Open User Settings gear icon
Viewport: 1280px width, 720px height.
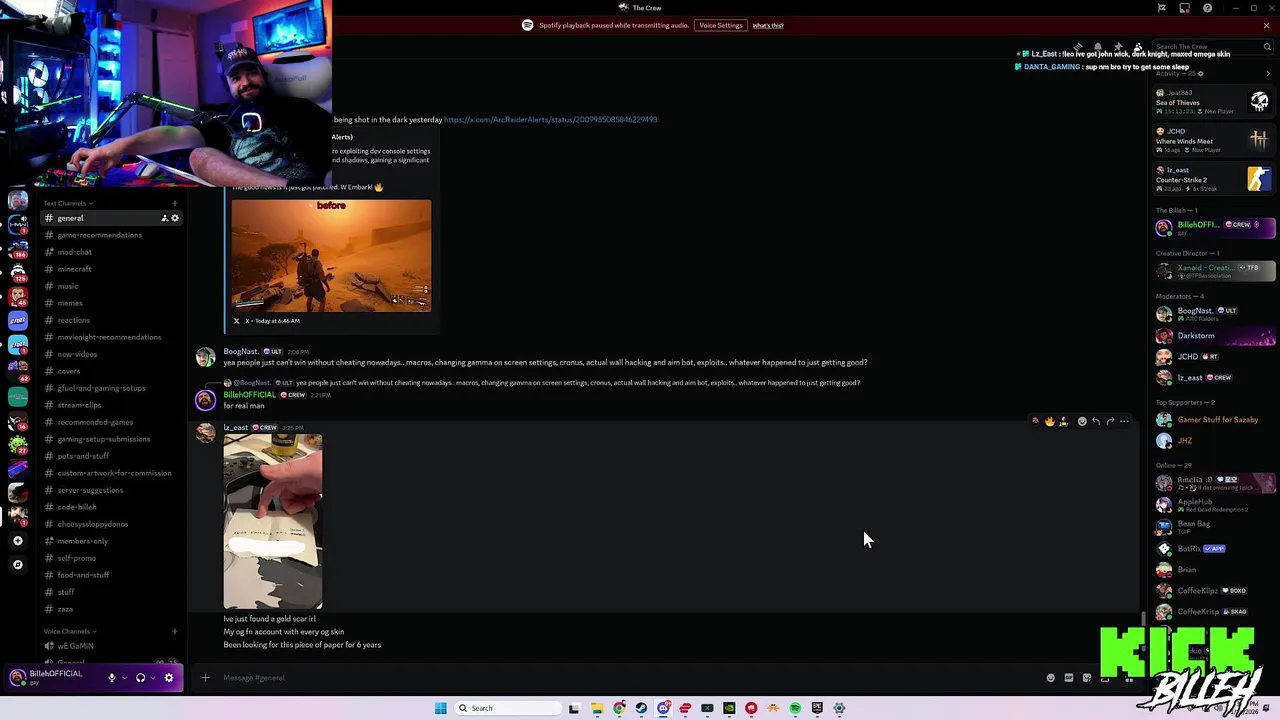pyautogui.click(x=169, y=678)
